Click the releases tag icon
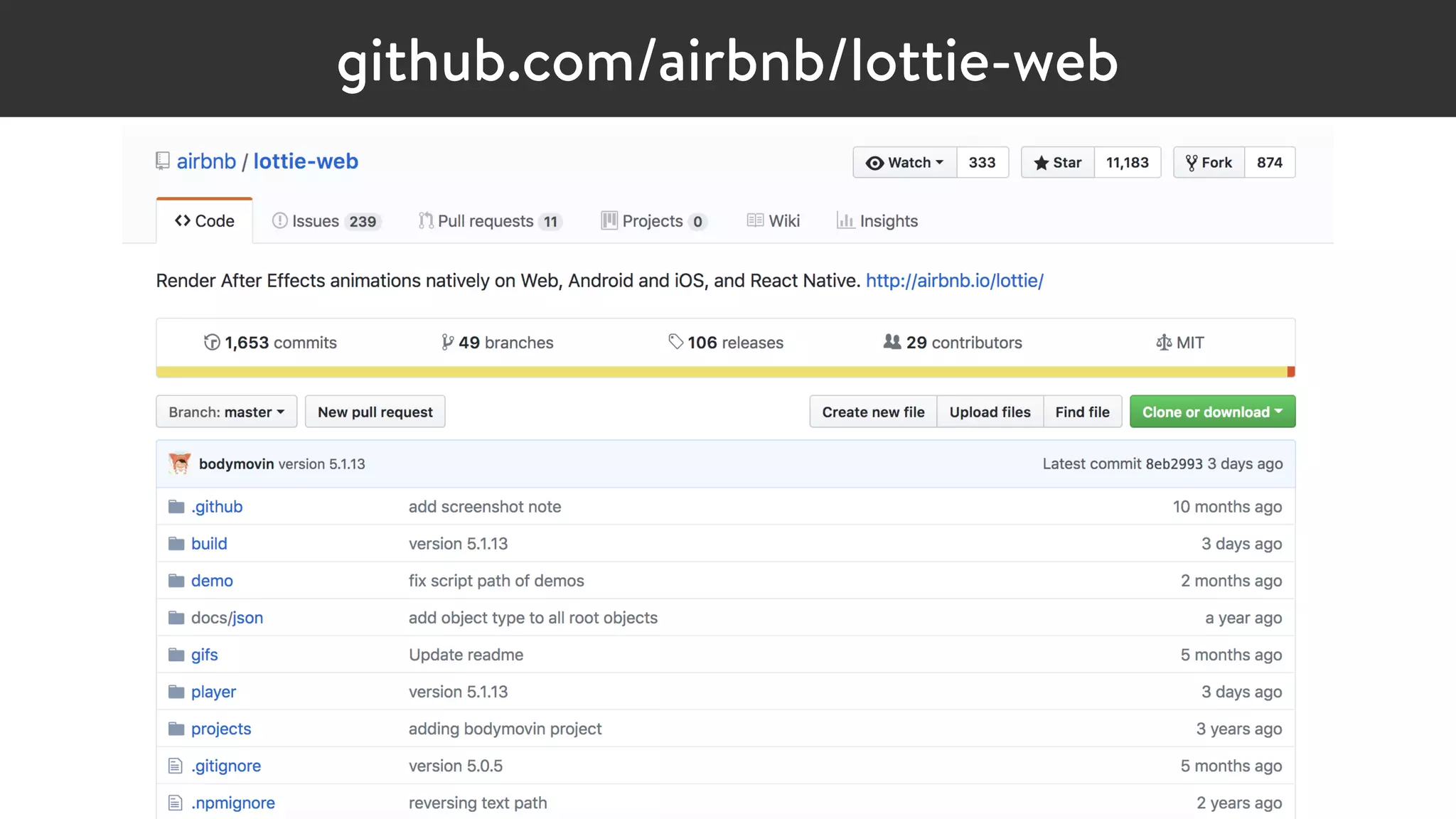Screen dimensions: 1456x819 (x=675, y=342)
